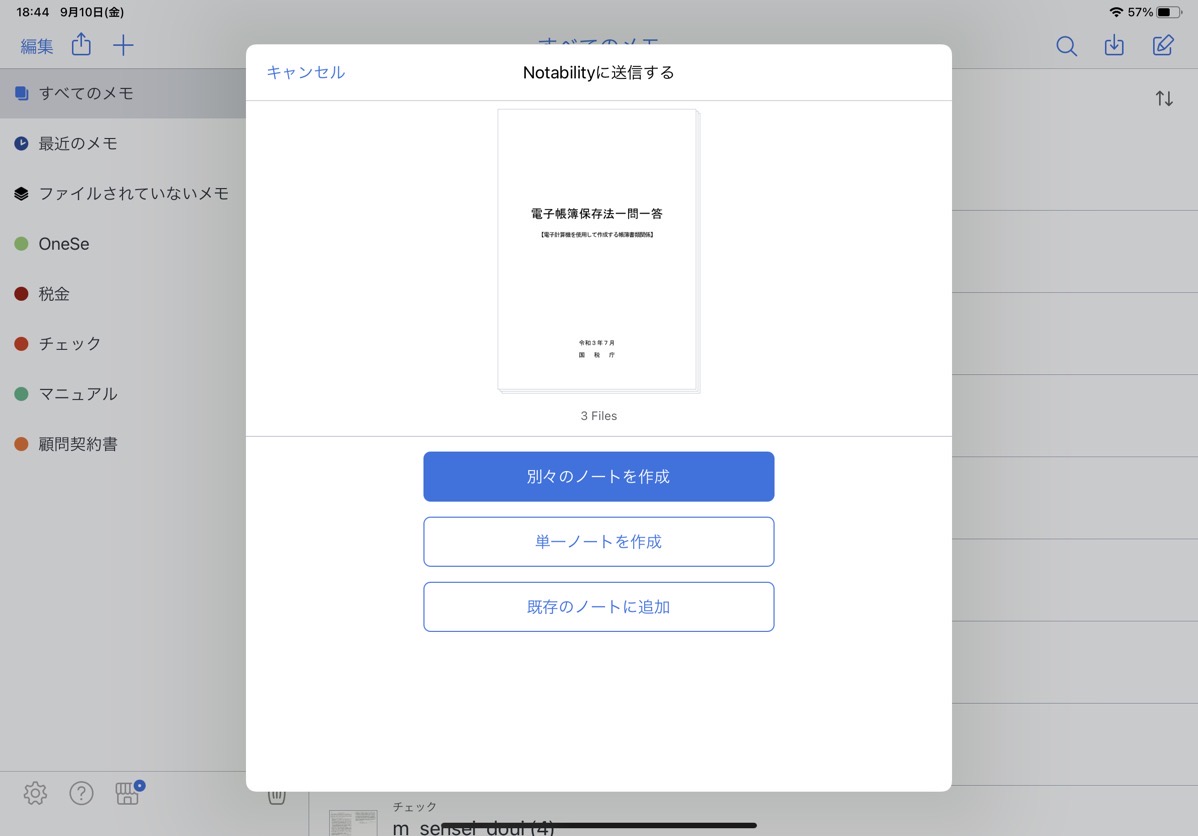The image size is (1198, 836).
Task: Tap the 3 Files label
Action: 598,416
